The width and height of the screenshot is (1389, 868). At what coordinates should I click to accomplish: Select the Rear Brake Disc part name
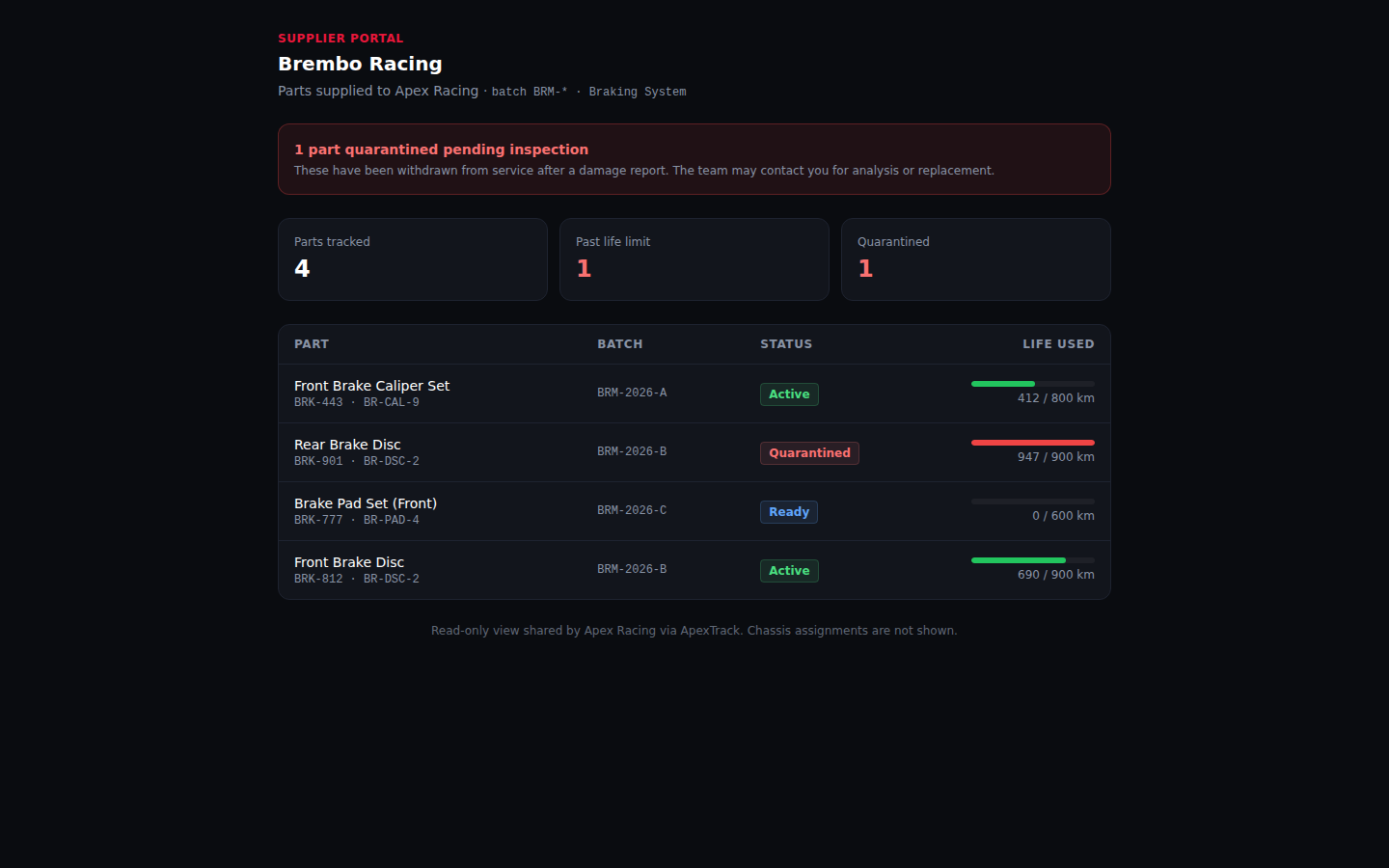[x=347, y=445]
